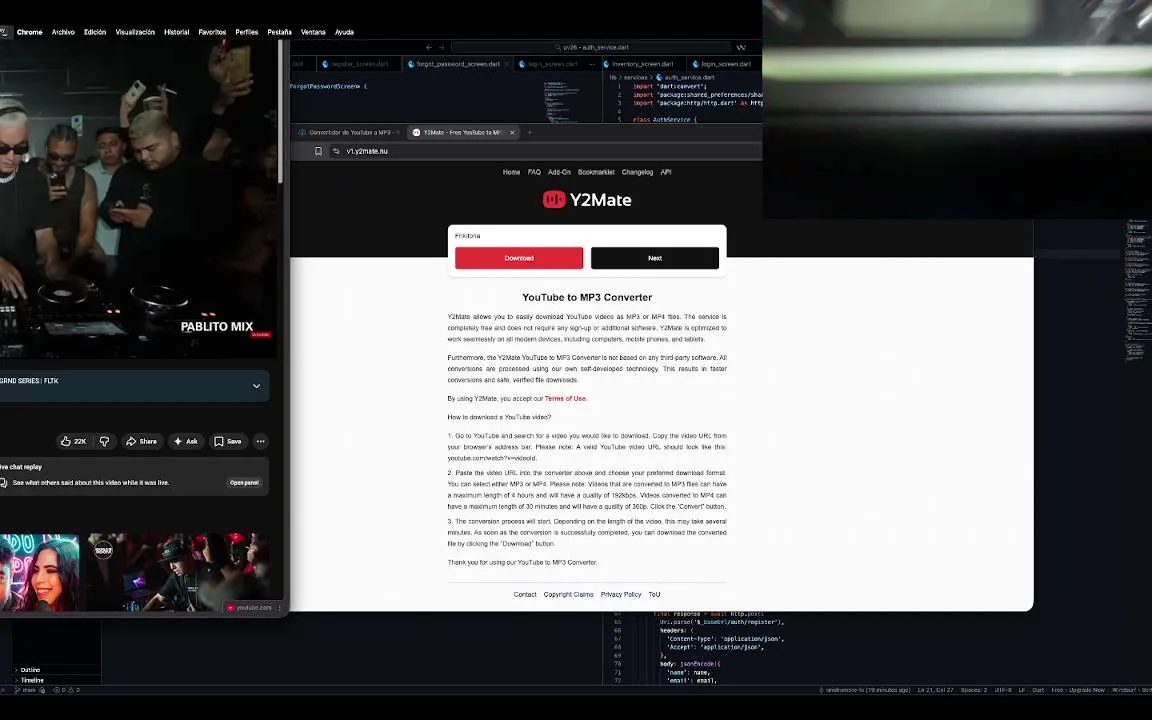This screenshot has height=720, width=1152.
Task: Open the Changelog link in Y2Mate navigation
Action: (637, 172)
